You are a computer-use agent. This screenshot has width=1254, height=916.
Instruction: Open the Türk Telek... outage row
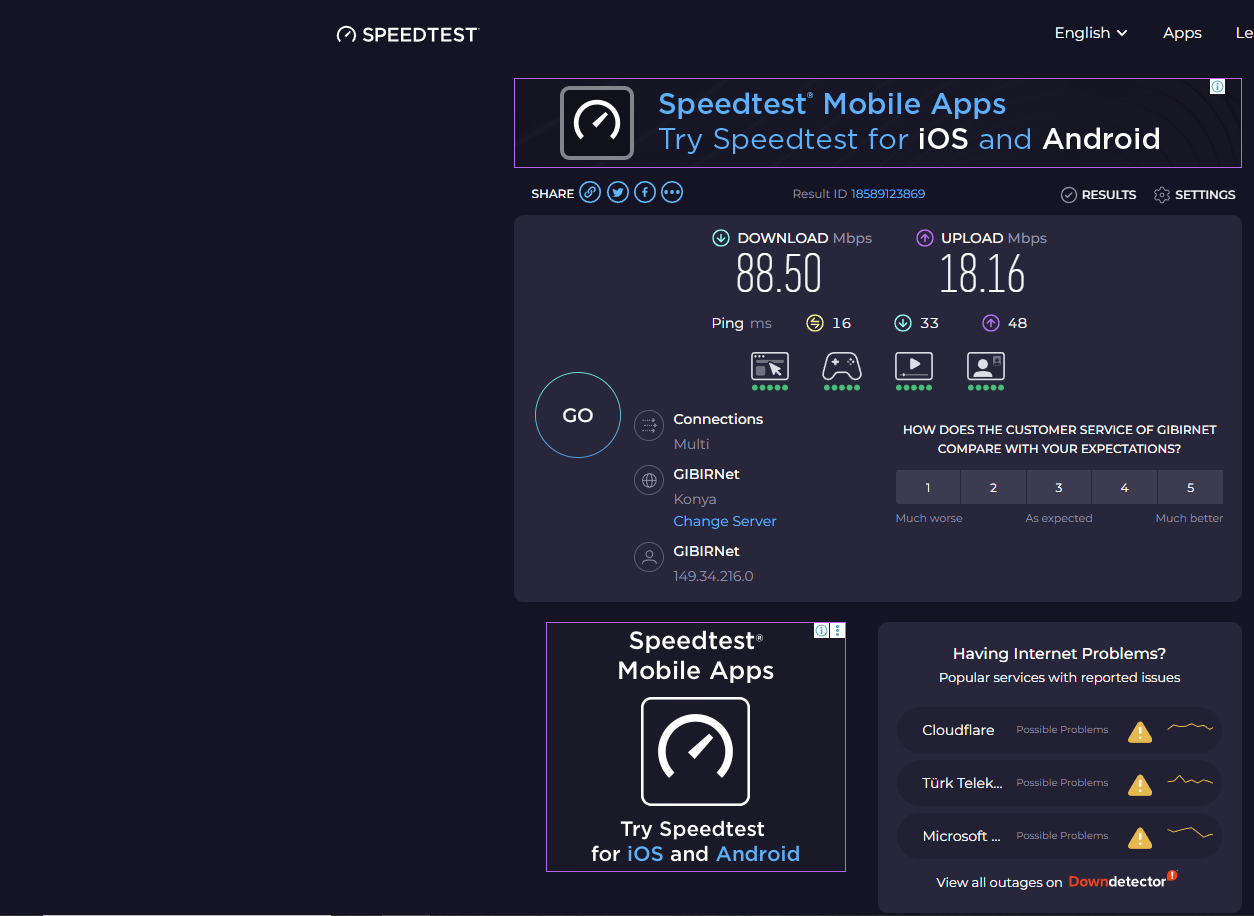[x=1060, y=784]
